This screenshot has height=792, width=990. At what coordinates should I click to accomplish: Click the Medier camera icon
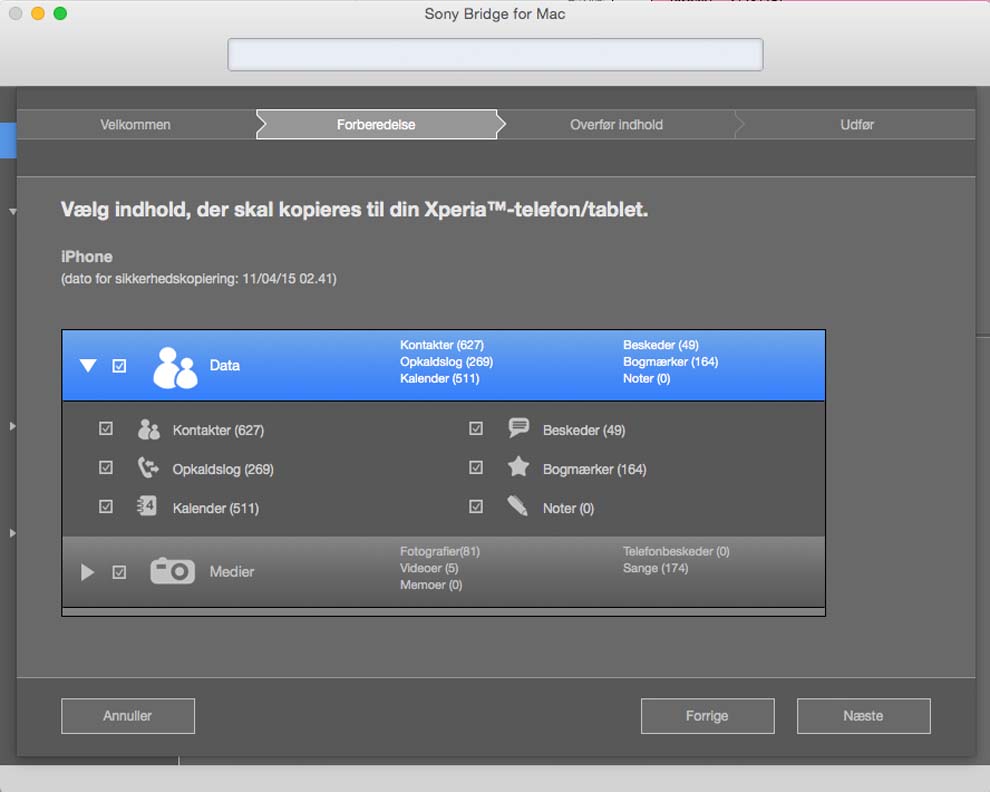[x=172, y=571]
